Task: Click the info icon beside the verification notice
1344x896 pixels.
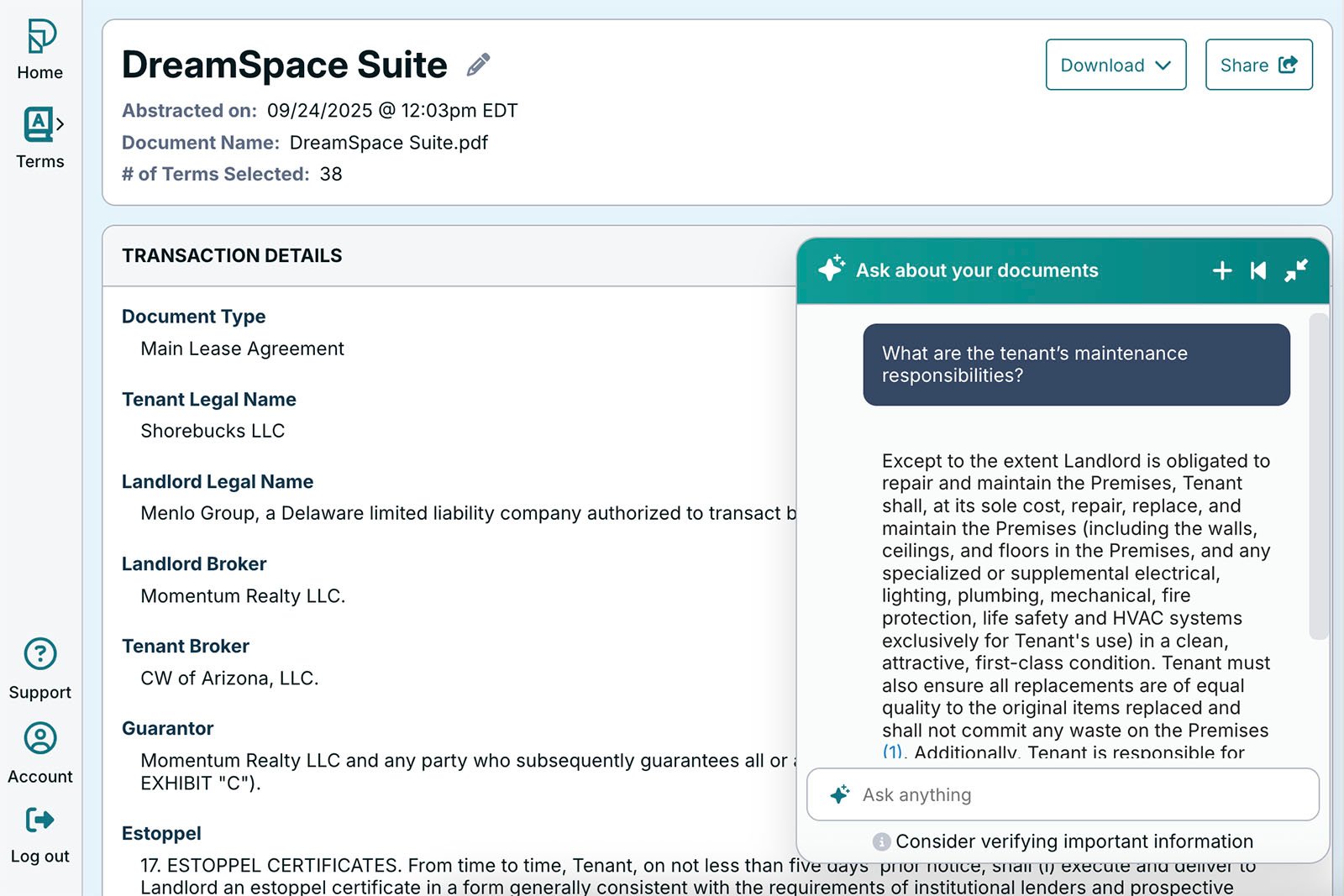Action: point(881,841)
